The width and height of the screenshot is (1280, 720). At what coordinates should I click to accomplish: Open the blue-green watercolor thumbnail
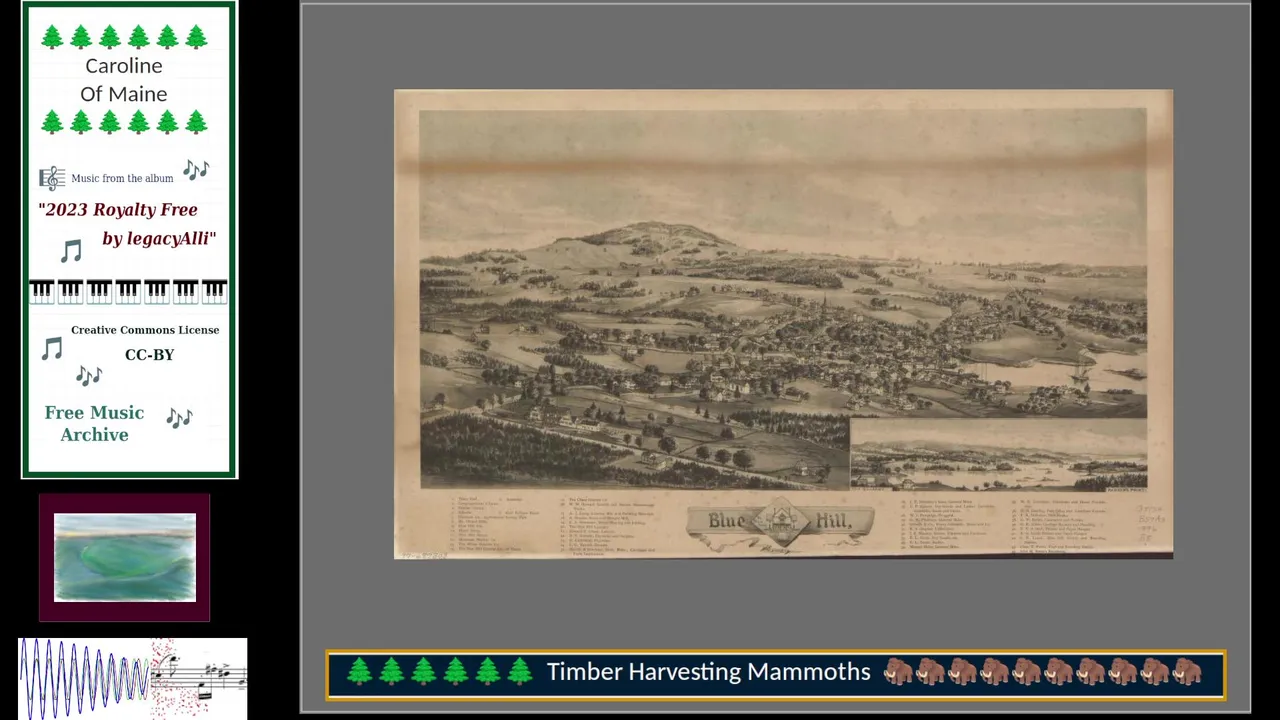(125, 558)
